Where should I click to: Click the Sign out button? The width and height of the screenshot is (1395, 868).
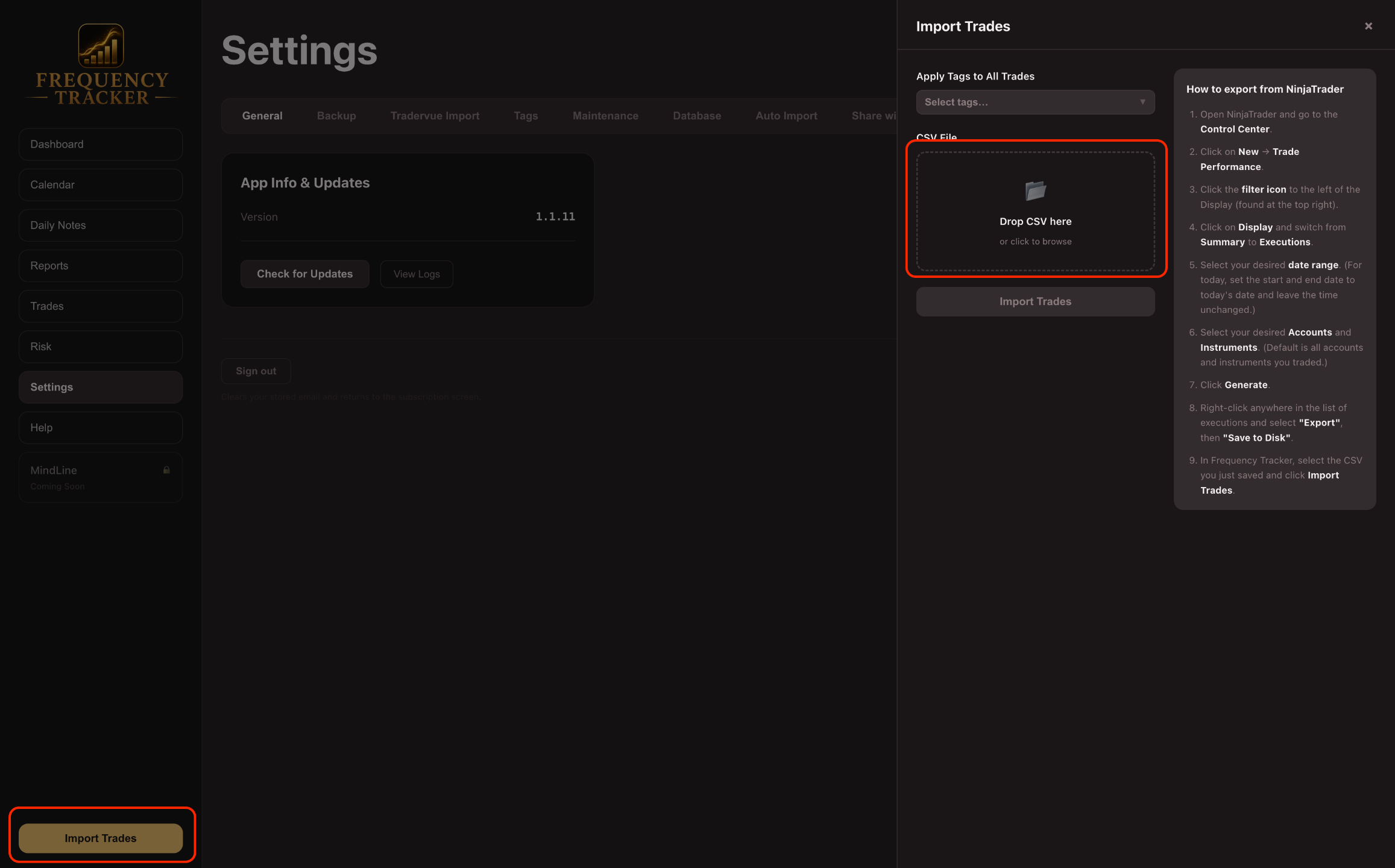pyautogui.click(x=256, y=371)
